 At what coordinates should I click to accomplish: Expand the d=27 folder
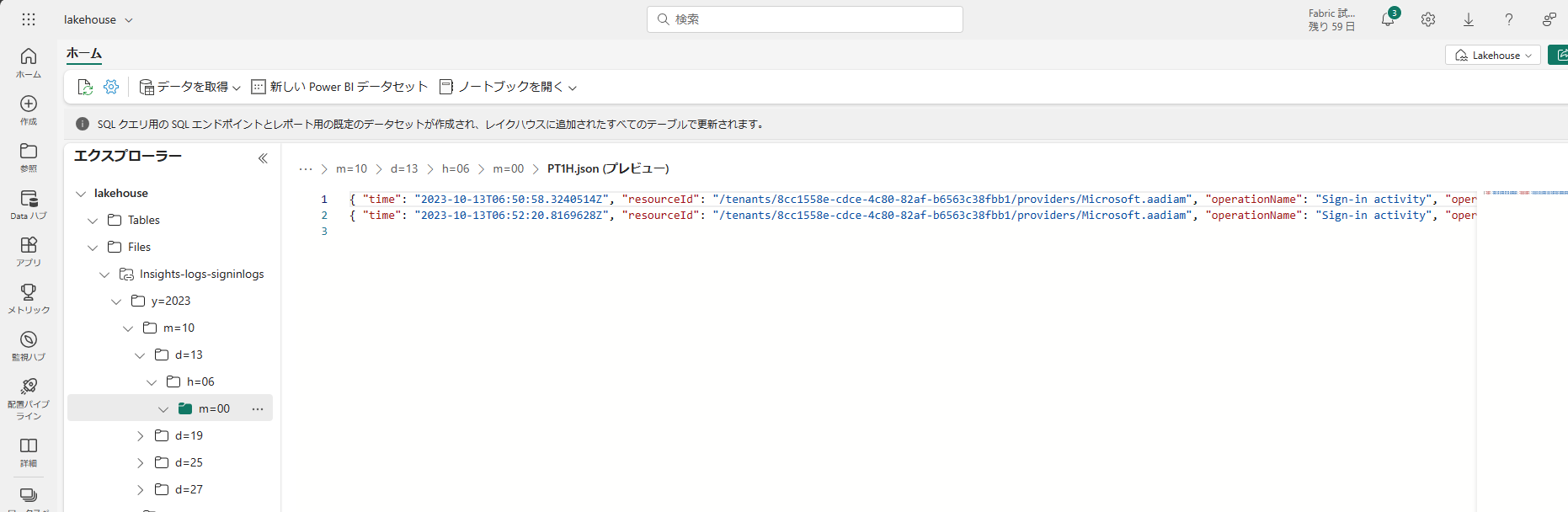click(140, 490)
